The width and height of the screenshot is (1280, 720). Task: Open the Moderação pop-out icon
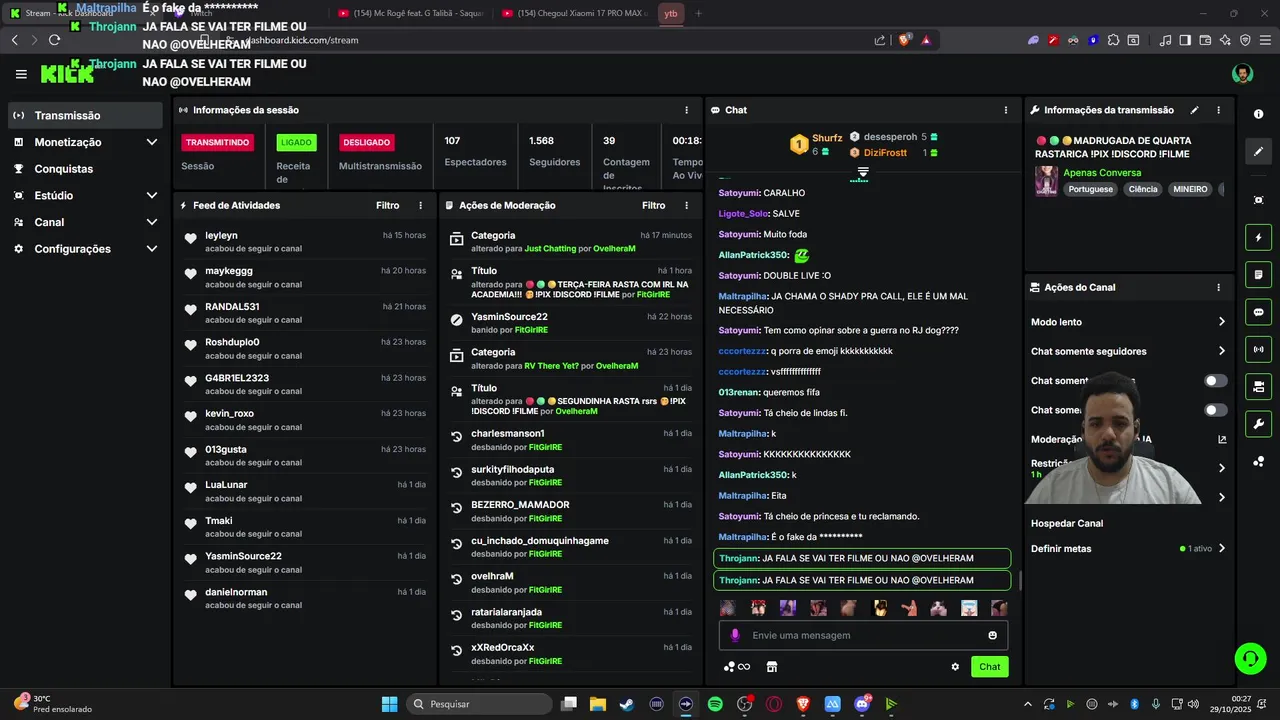1222,439
